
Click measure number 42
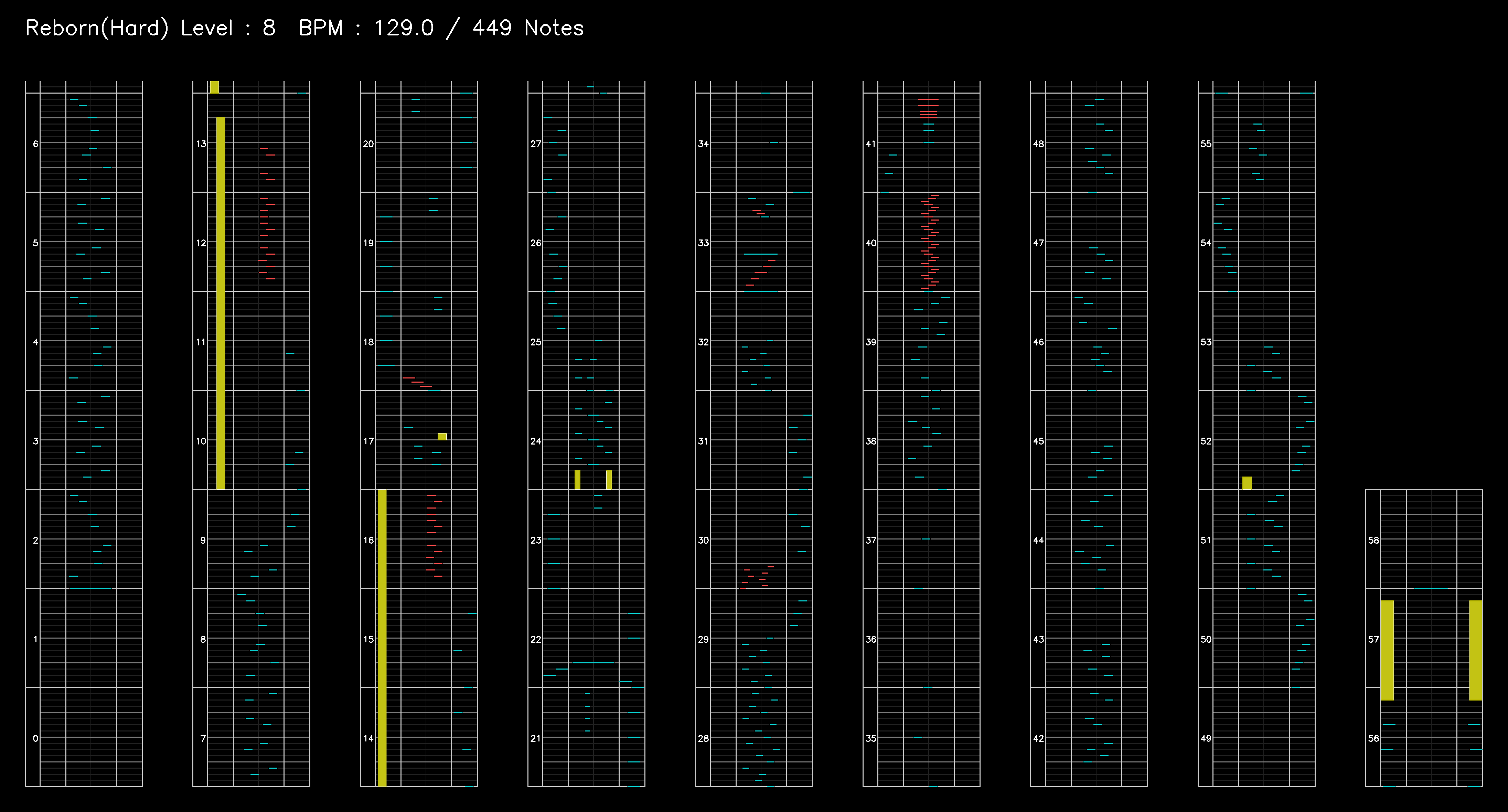(x=1038, y=738)
